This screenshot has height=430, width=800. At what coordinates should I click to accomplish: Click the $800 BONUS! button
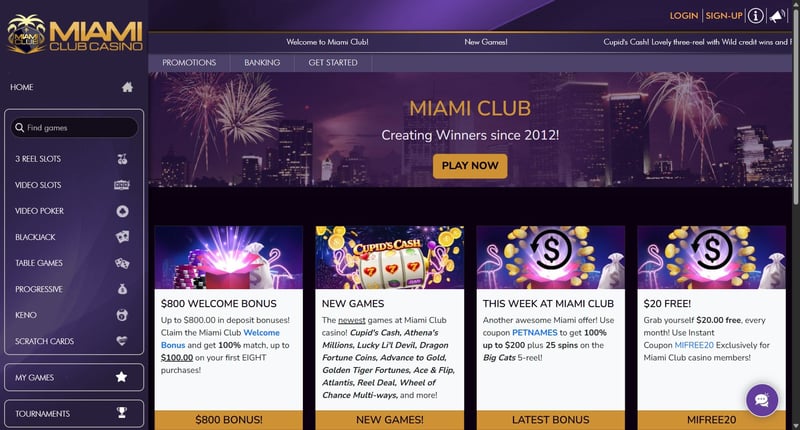pos(229,420)
